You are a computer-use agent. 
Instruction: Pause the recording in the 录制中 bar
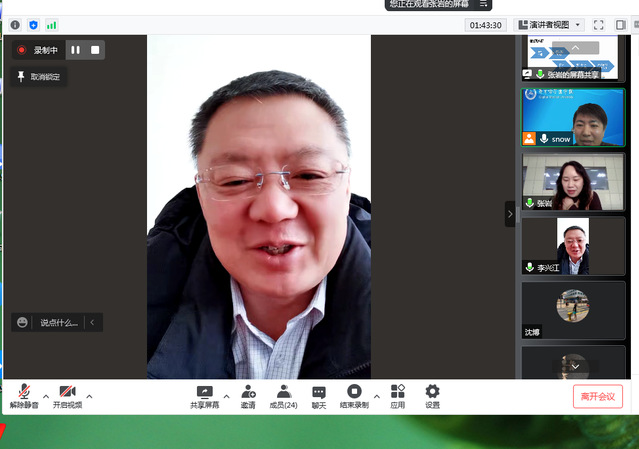tap(75, 50)
